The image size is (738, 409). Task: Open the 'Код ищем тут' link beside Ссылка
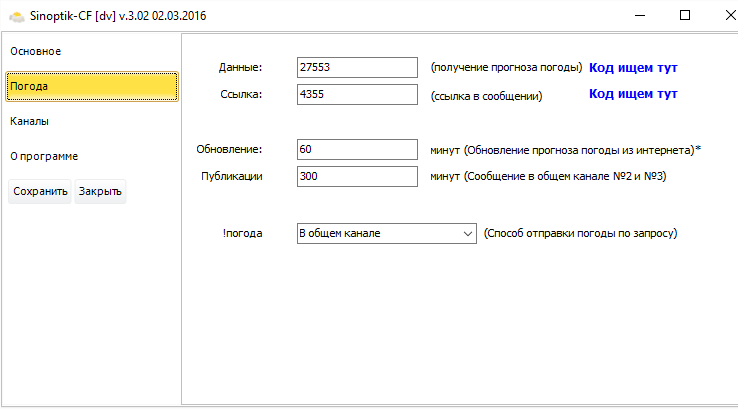(633, 95)
